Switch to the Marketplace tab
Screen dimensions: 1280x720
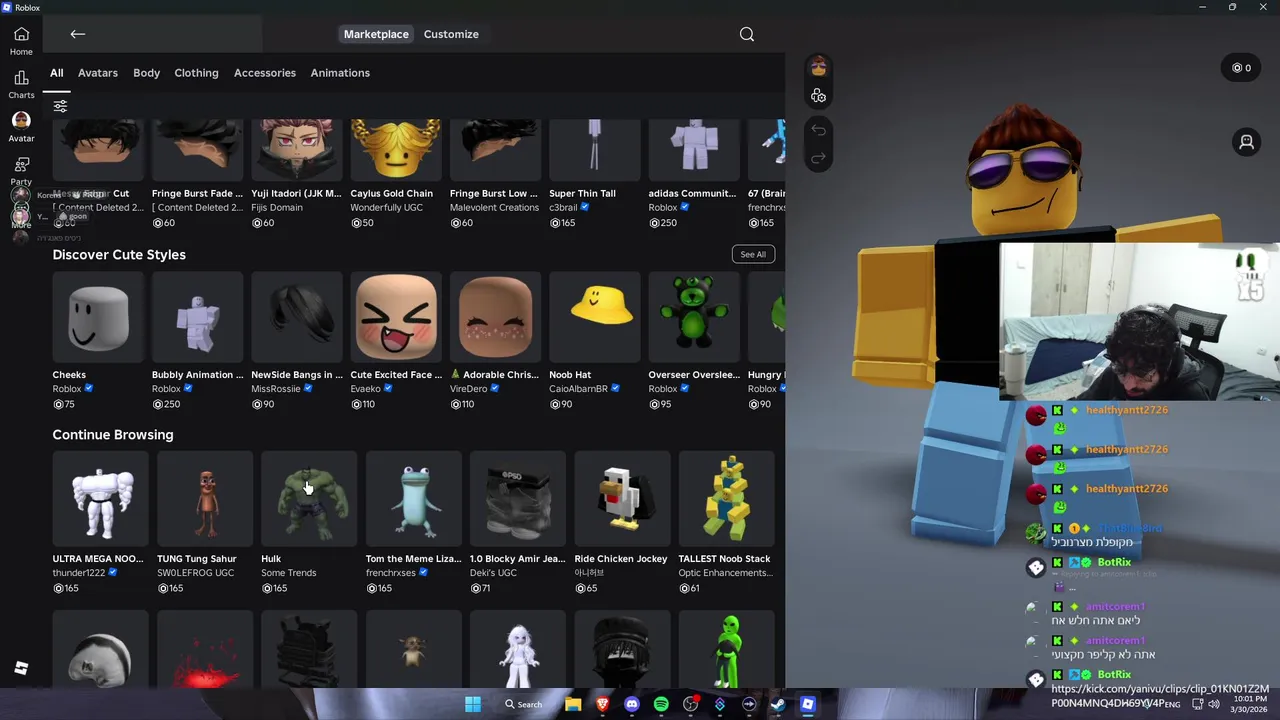point(376,34)
